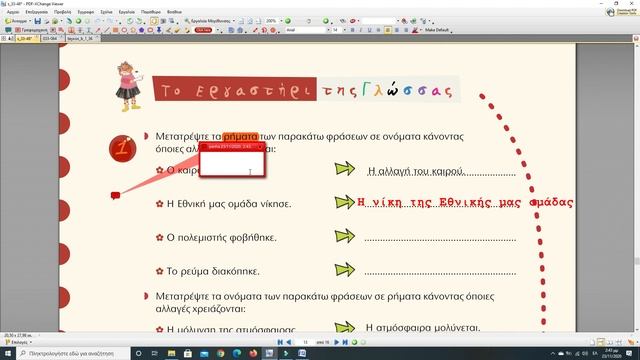This screenshot has height=360, width=640.
Task: Select the arrow annotation tool
Action: click(x=98, y=30)
